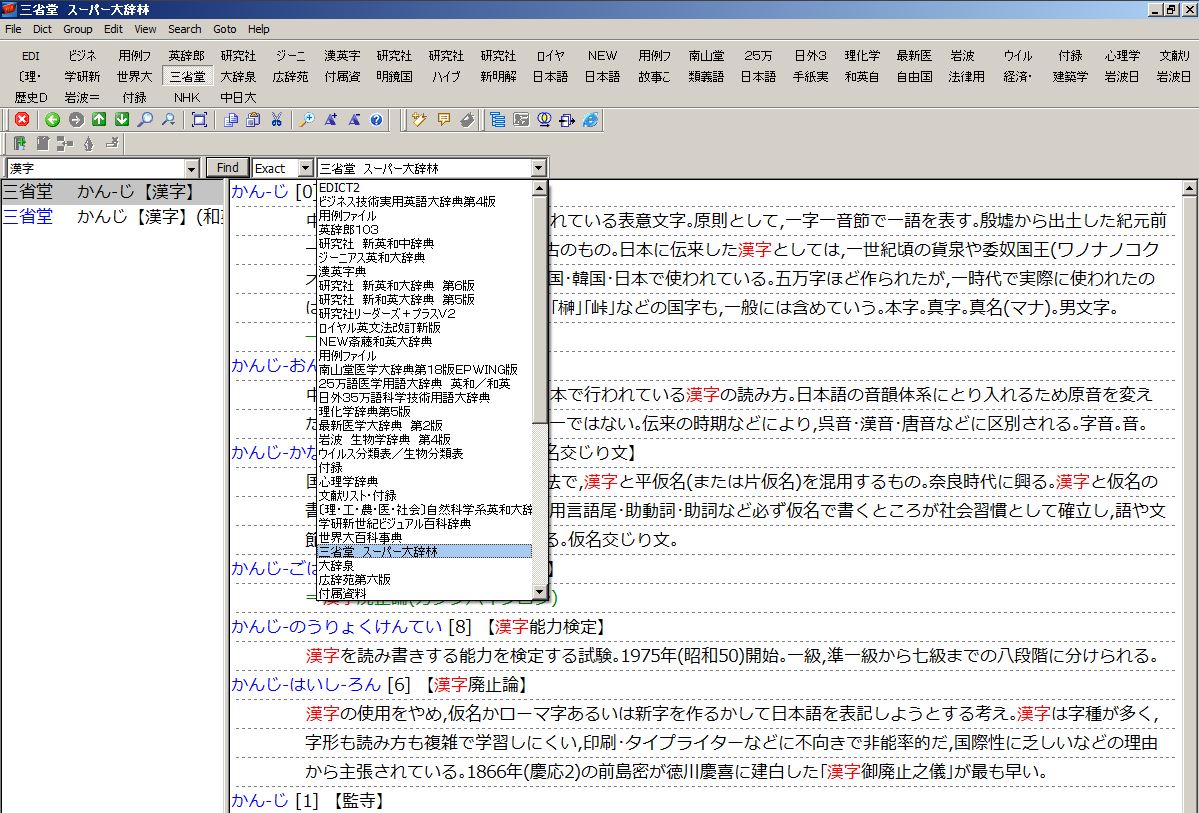Select result 三省堂 かん-じ【漢字】 in the left list
This screenshot has width=1199, height=813.
point(112,191)
